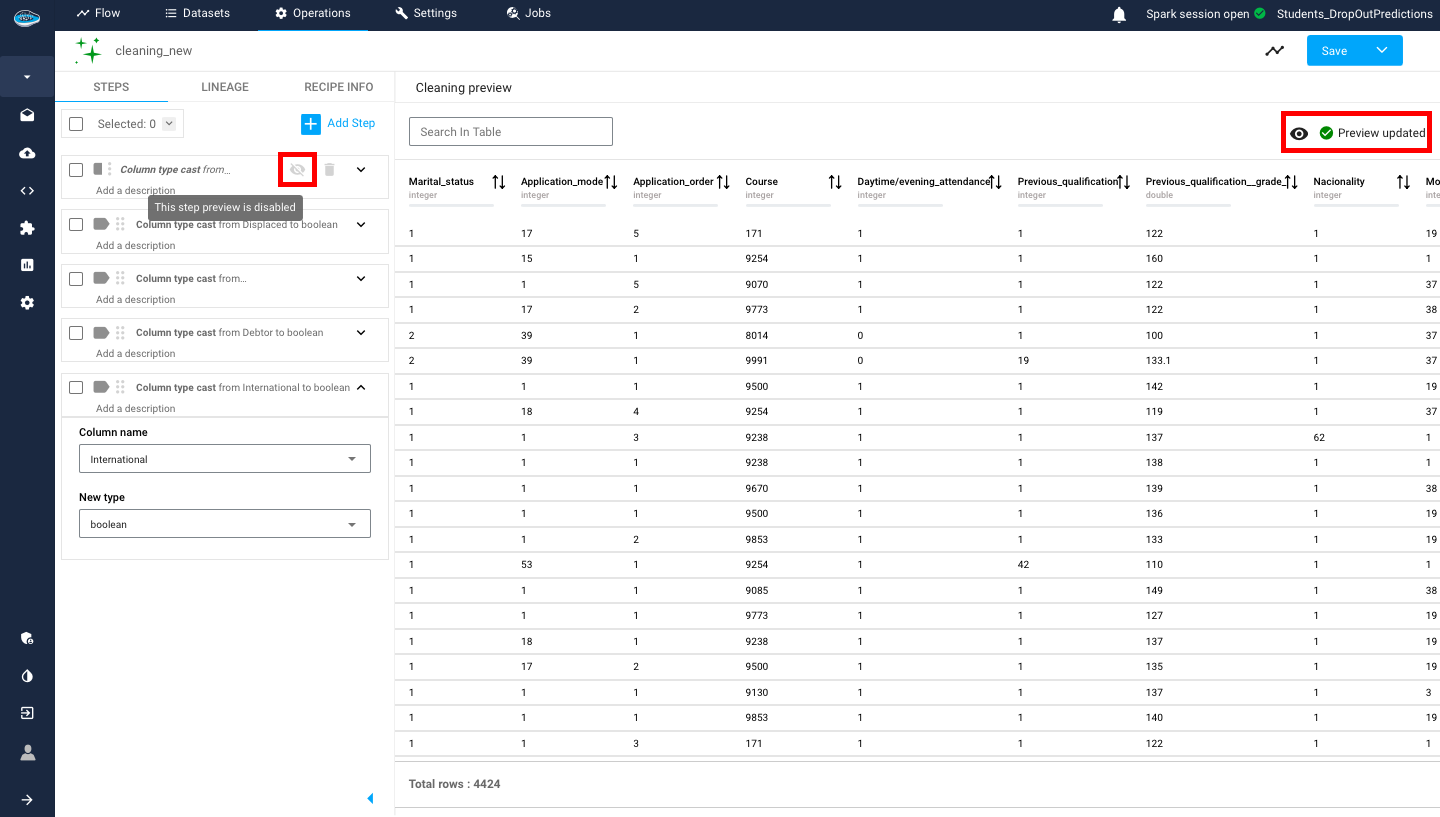Click the Search In Table field
This screenshot has height=817, width=1440.
tap(510, 132)
